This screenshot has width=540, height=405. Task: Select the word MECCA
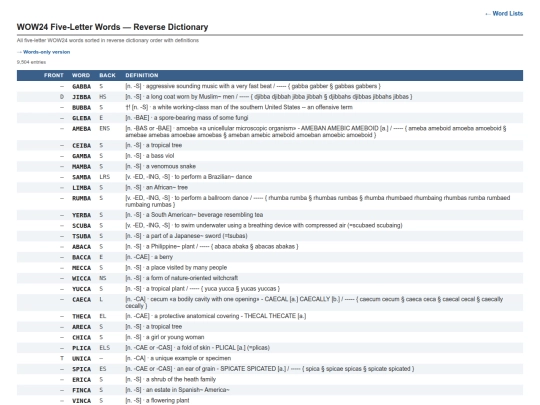point(82,268)
